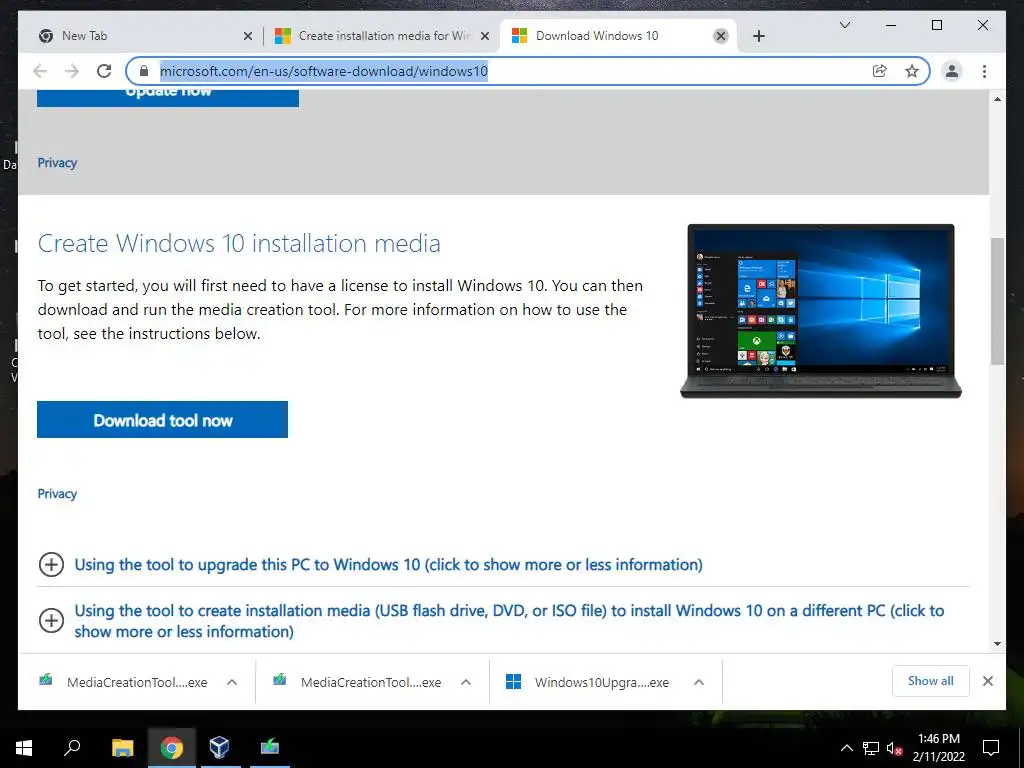This screenshot has width=1024, height=768.
Task: Open the notification center icon
Action: [x=991, y=748]
